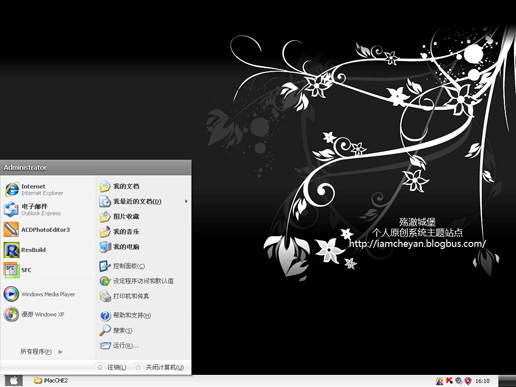Click the 图片收藏 menu label
This screenshot has width=516, height=387.
tap(126, 216)
